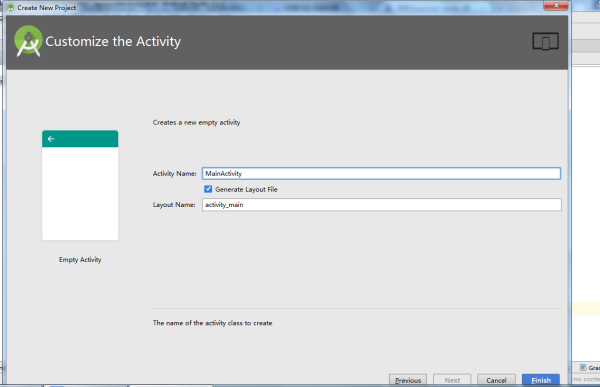Click 'Empty Activity' label text

(x=80, y=260)
